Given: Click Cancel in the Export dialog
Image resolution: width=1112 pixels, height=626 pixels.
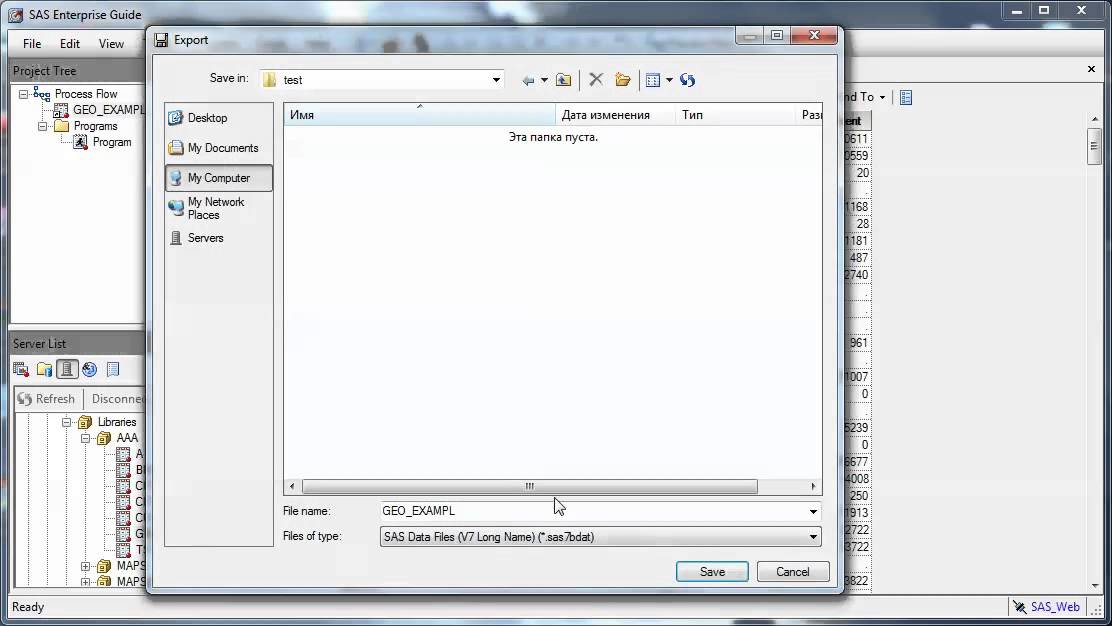Looking at the screenshot, I should pyautogui.click(x=793, y=572).
